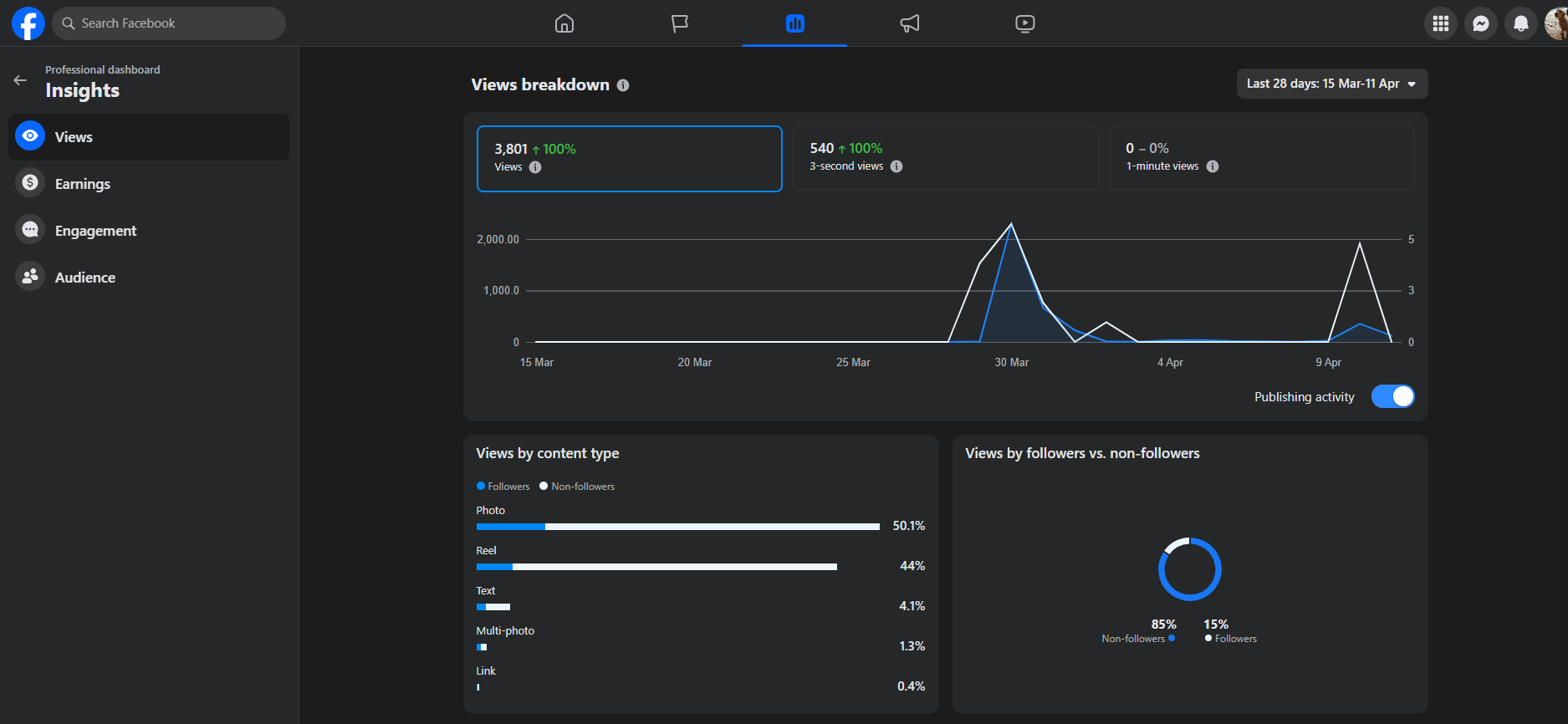Viewport: 1568px width, 724px height.
Task: Open the Messenger icon
Action: pyautogui.click(x=1481, y=23)
